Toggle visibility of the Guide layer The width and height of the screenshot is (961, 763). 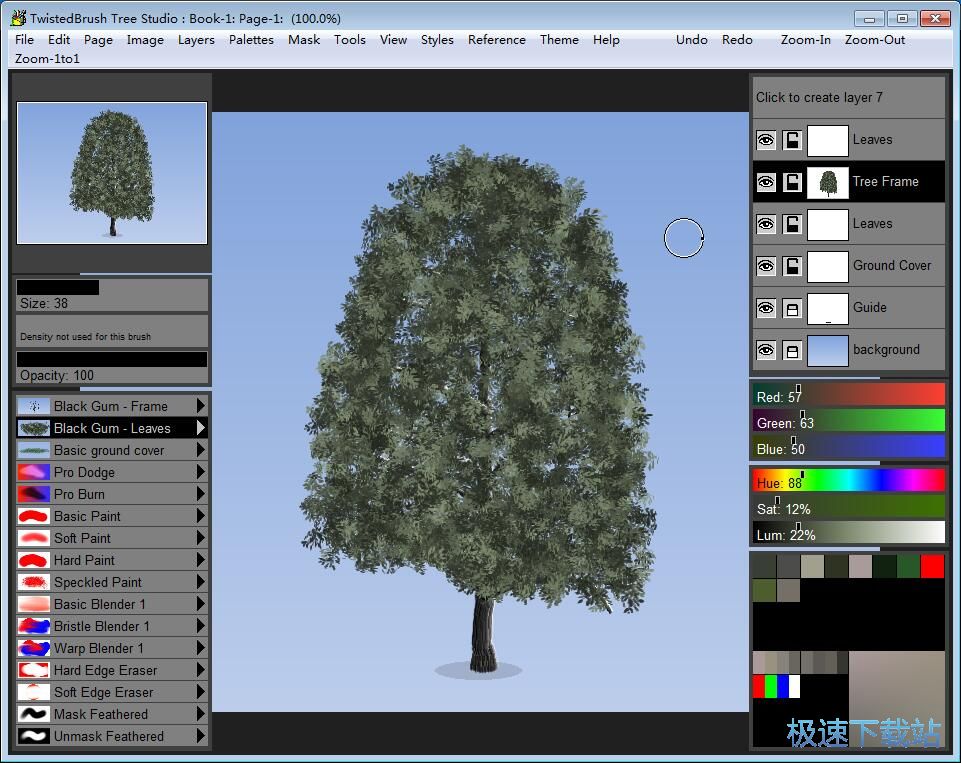766,308
